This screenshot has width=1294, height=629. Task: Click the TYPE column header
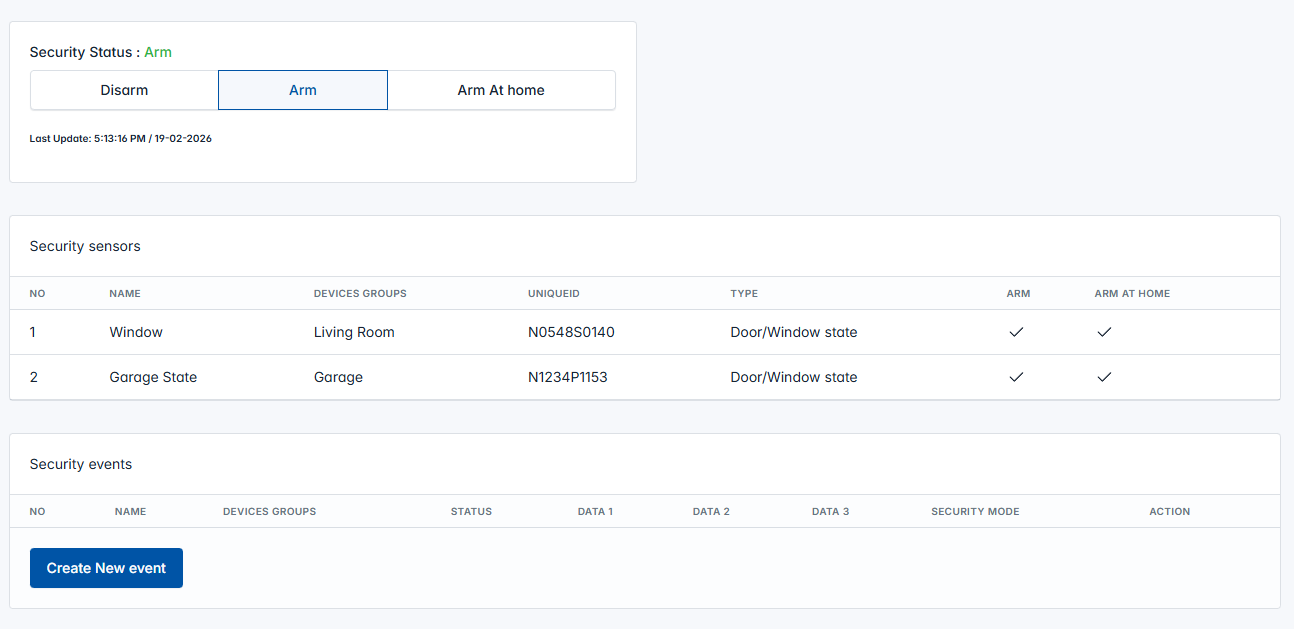point(744,294)
